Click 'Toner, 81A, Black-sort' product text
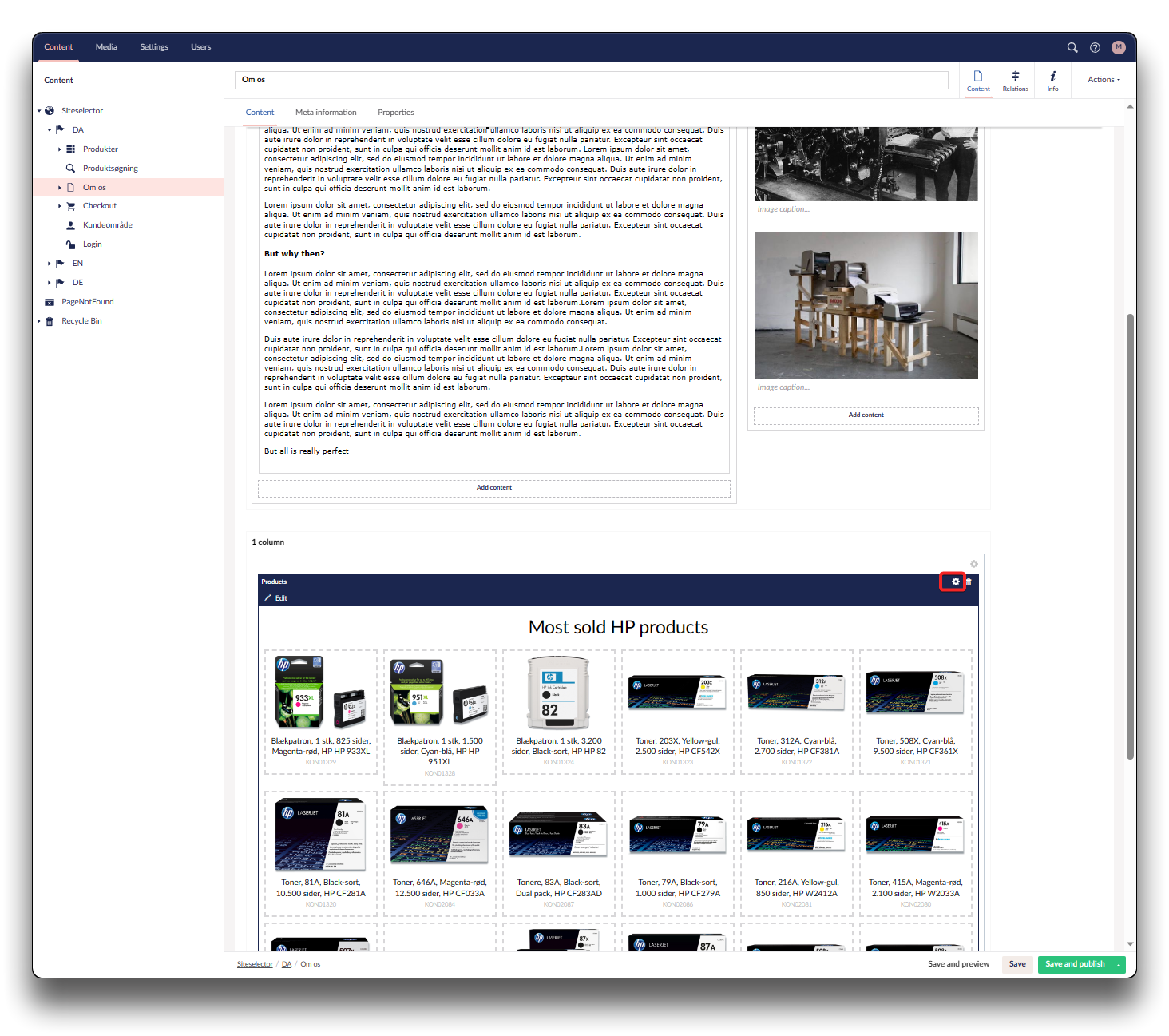 320,887
